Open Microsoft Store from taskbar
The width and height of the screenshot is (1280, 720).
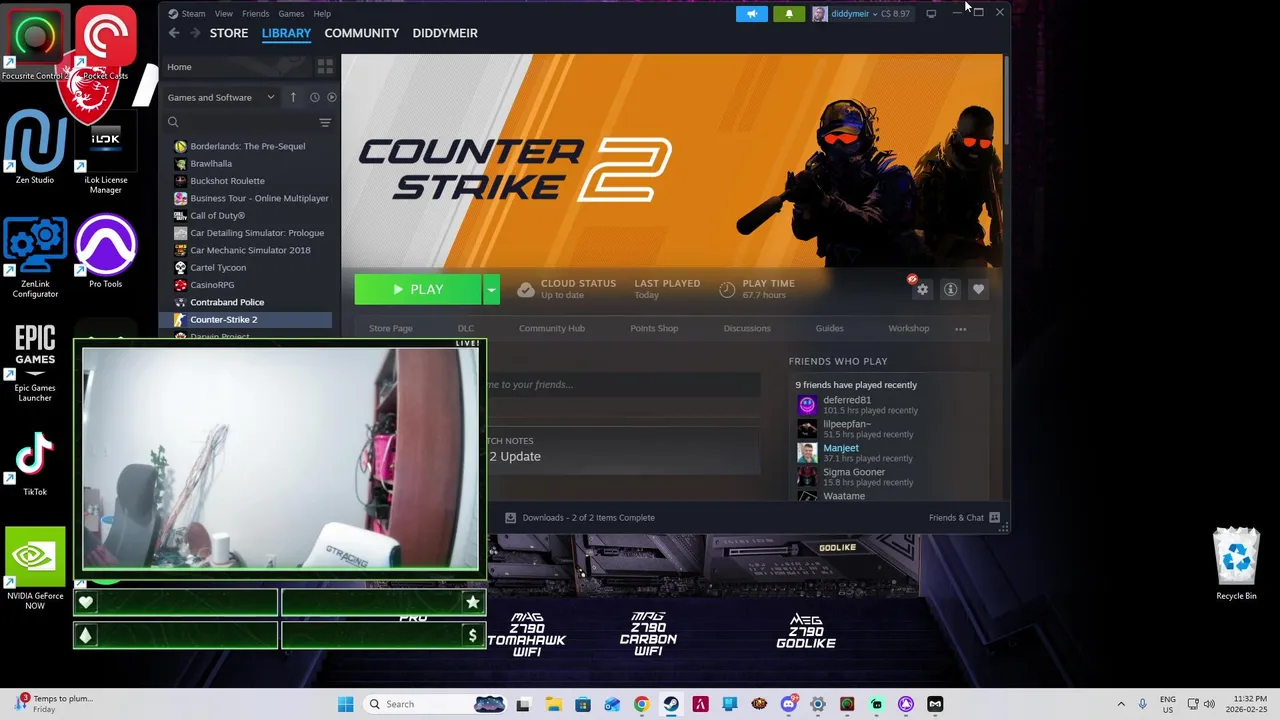coord(582,704)
